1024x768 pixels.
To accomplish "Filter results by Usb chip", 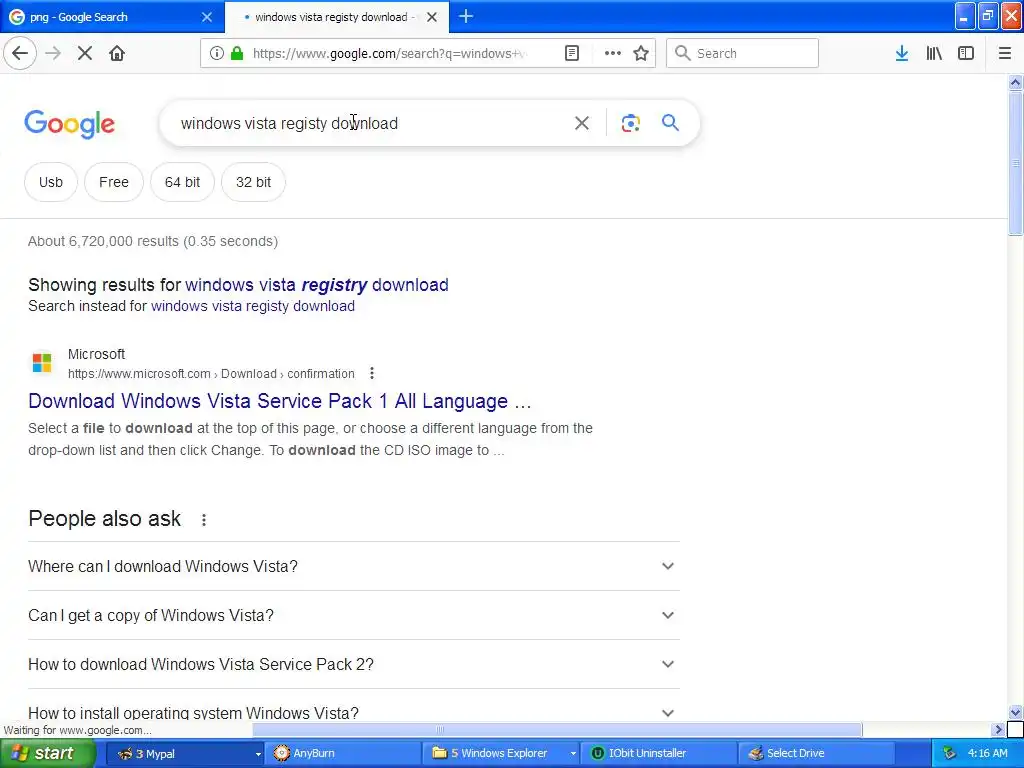I will (x=51, y=182).
